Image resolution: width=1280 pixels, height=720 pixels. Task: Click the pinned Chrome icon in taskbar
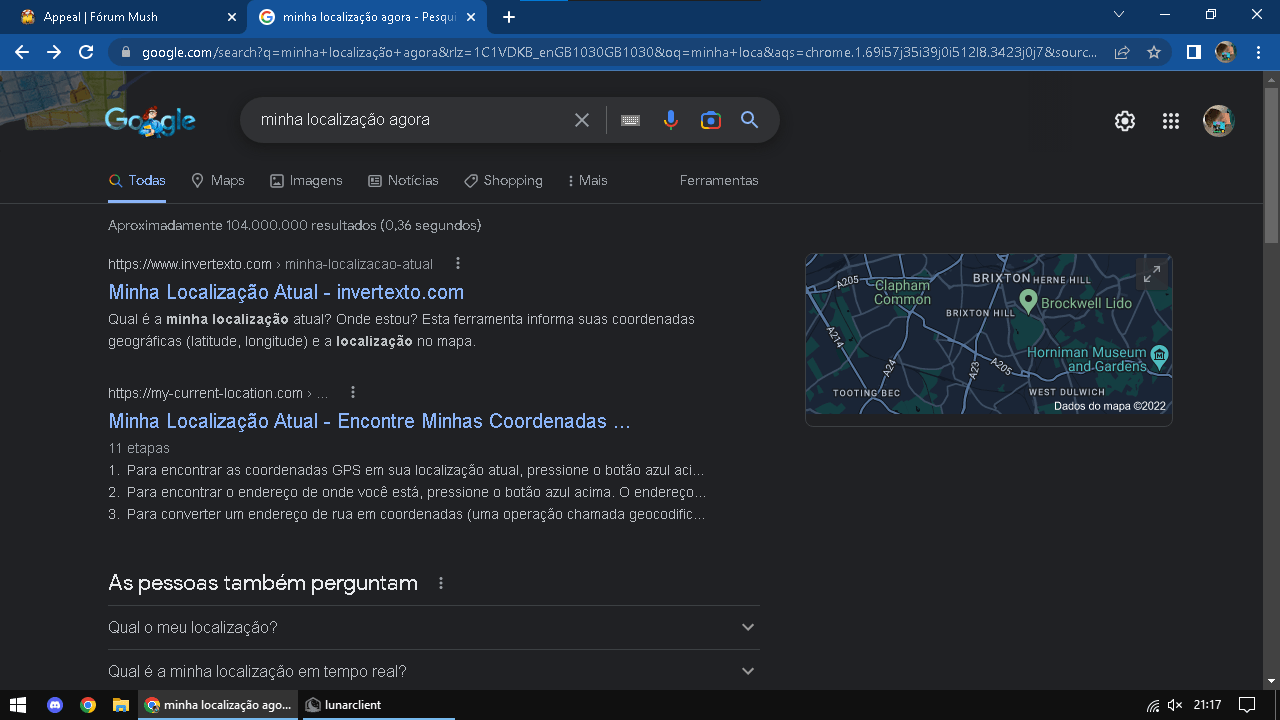(88, 705)
